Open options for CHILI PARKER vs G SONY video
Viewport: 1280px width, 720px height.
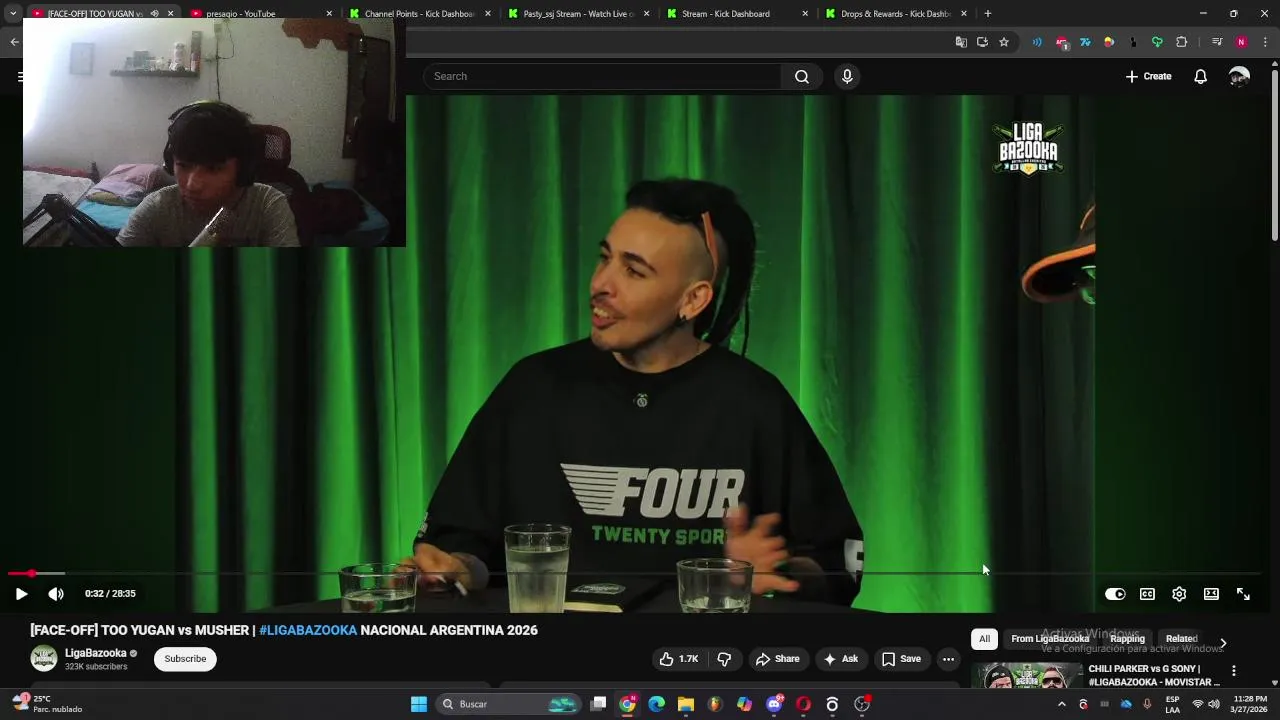pos(1233,671)
